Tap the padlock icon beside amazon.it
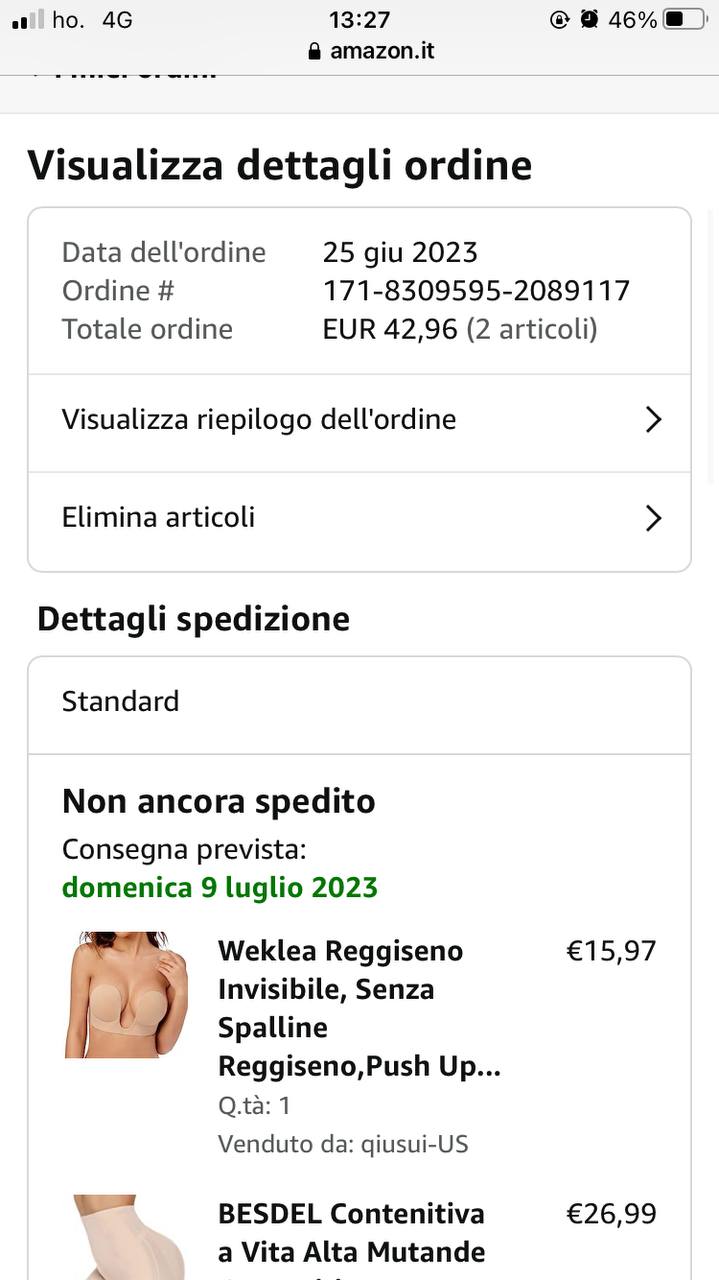 coord(314,51)
